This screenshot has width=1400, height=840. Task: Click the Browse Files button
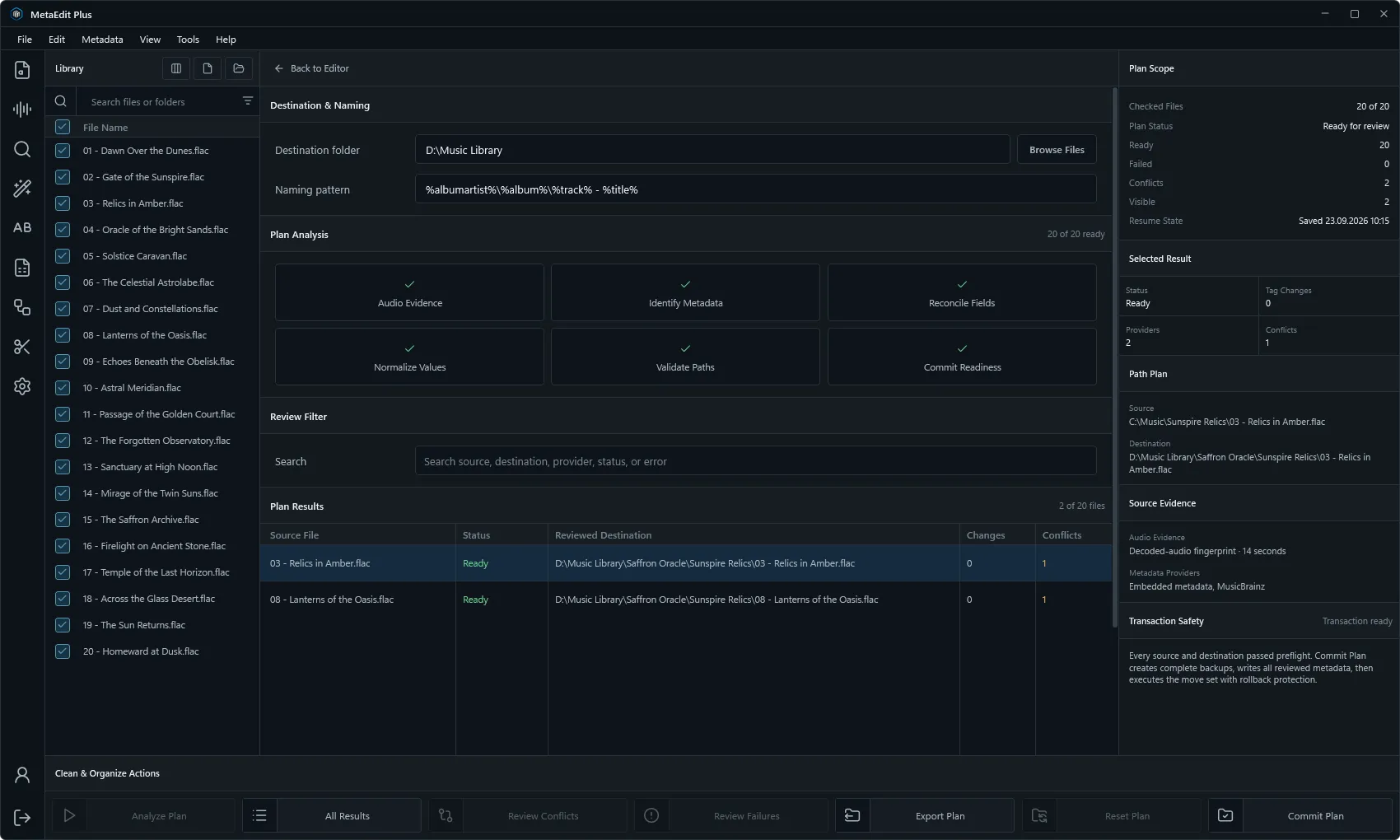pos(1057,150)
